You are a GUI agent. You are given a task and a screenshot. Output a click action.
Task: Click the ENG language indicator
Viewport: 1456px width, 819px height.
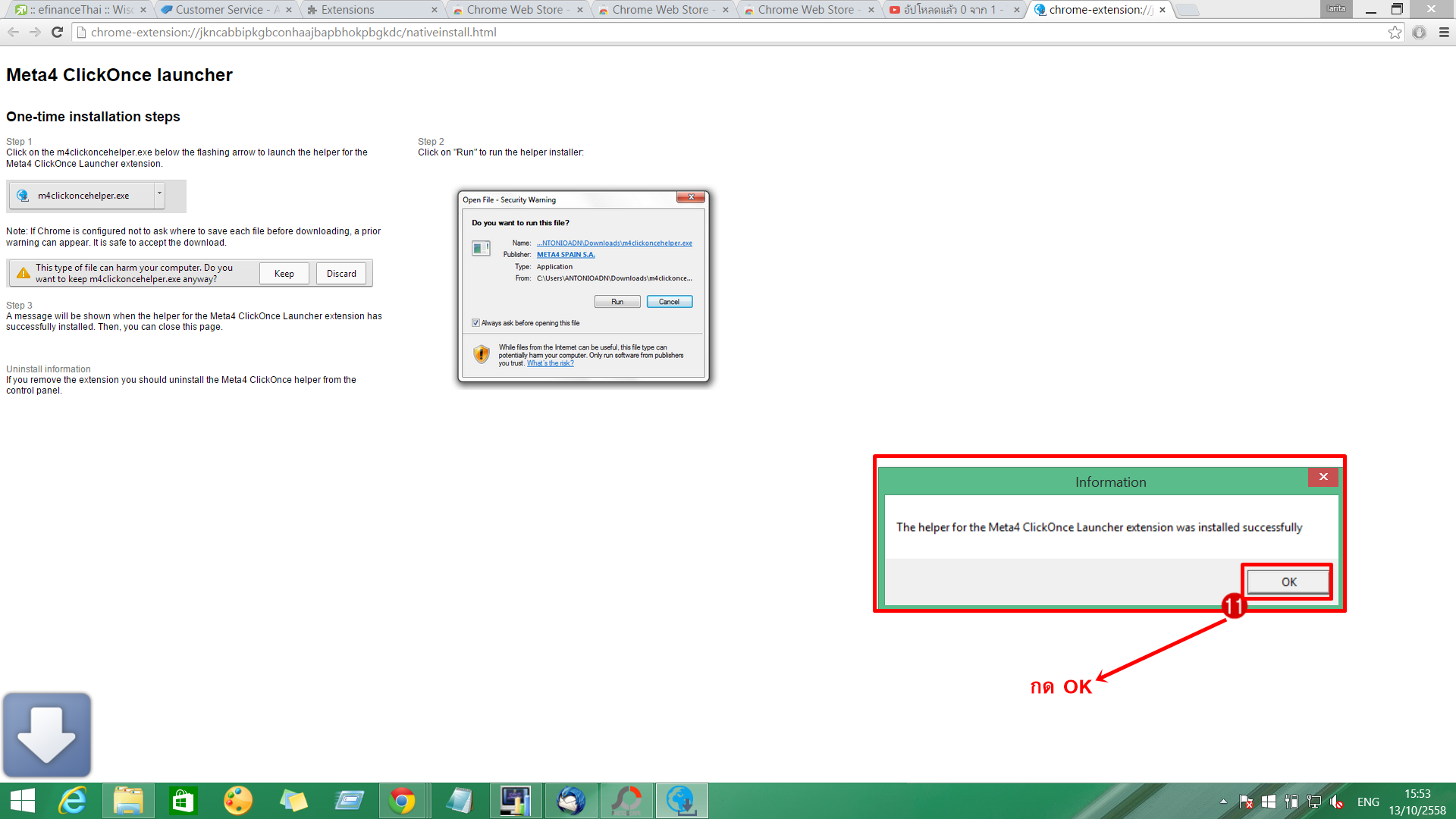(x=1368, y=802)
